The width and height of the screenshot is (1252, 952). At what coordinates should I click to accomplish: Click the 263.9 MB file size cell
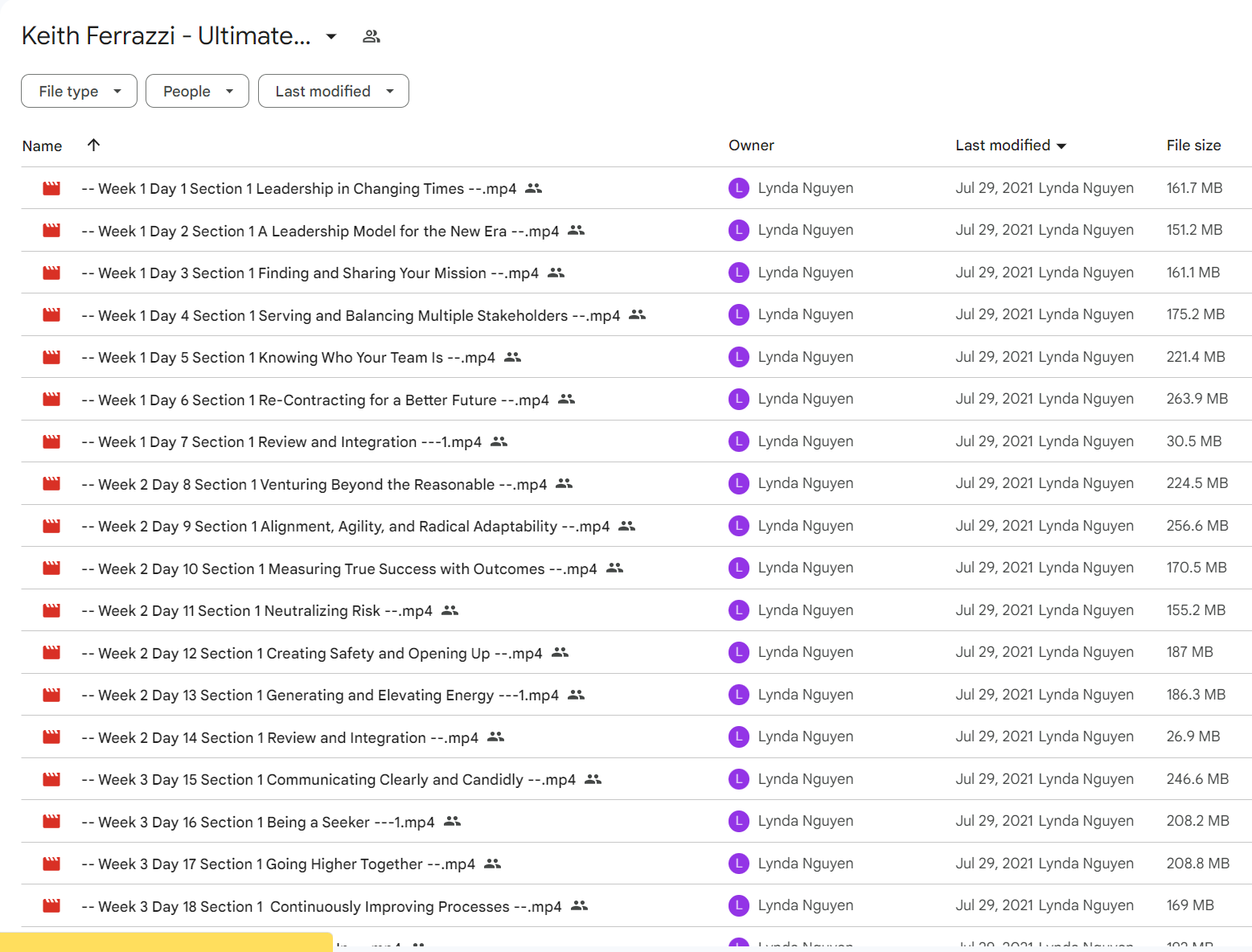[1197, 399]
